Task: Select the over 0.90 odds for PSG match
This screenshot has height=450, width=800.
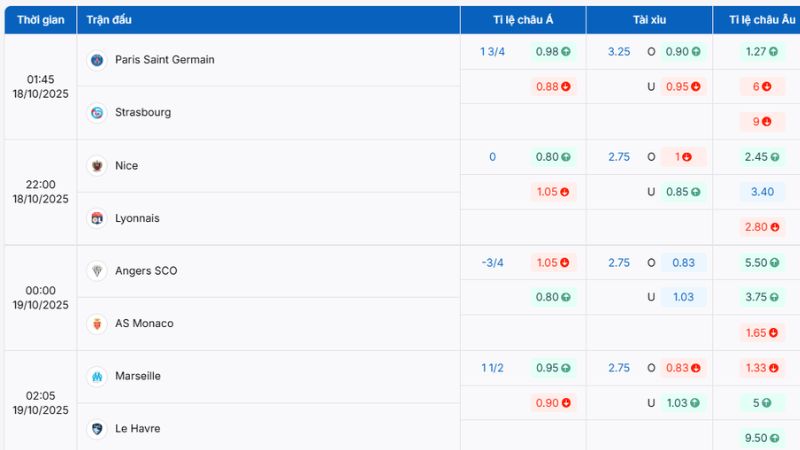Action: (x=684, y=51)
